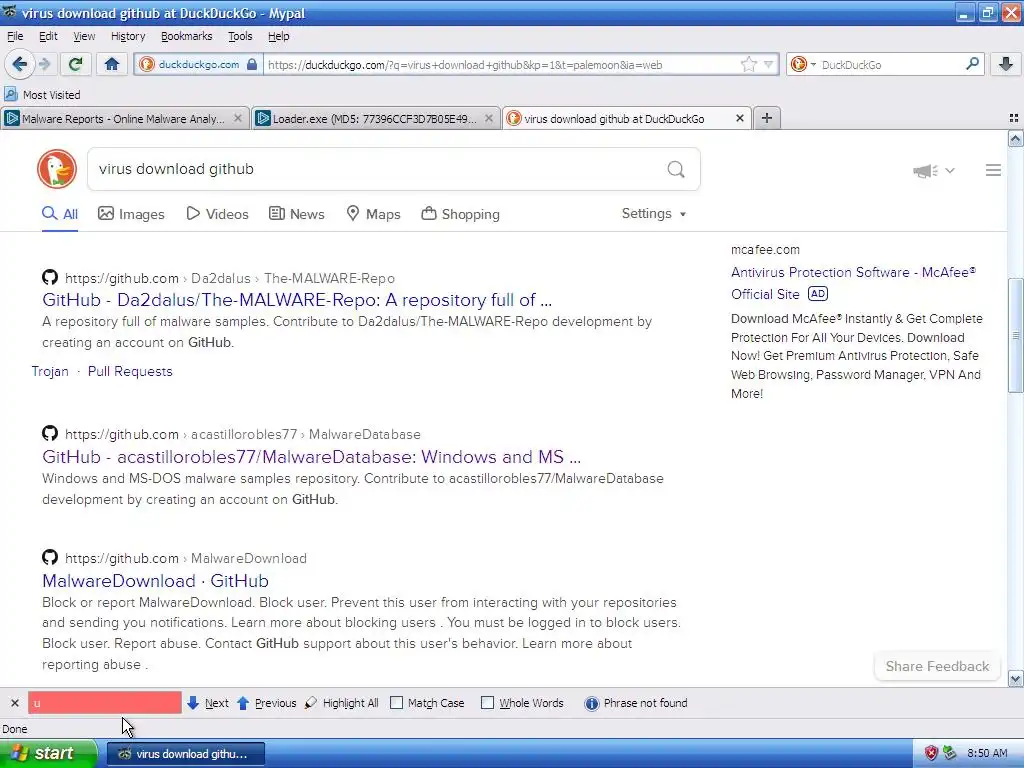This screenshot has width=1024, height=768.
Task: Click GitHub icon beside MalwareDownload URL
Action: [x=50, y=558]
